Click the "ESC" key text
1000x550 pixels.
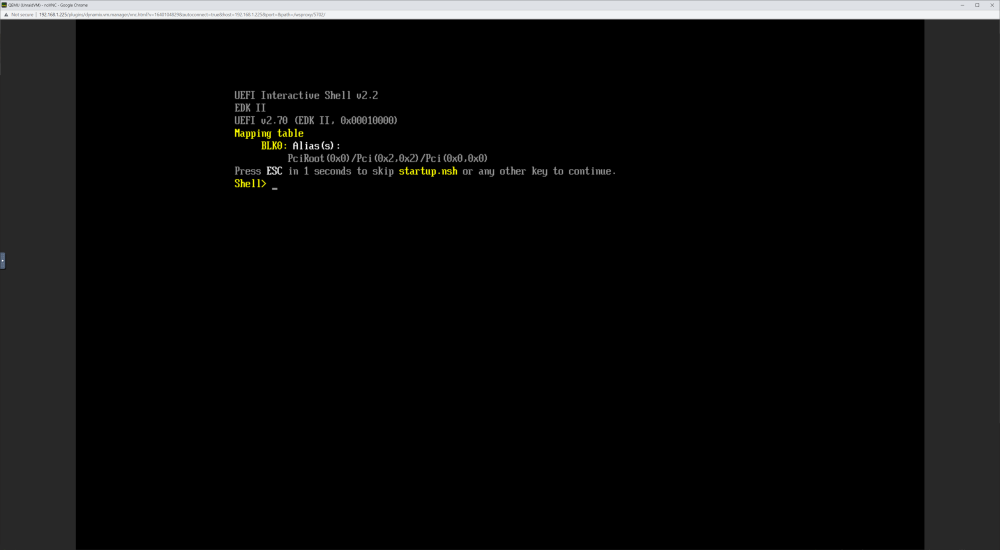(x=274, y=171)
